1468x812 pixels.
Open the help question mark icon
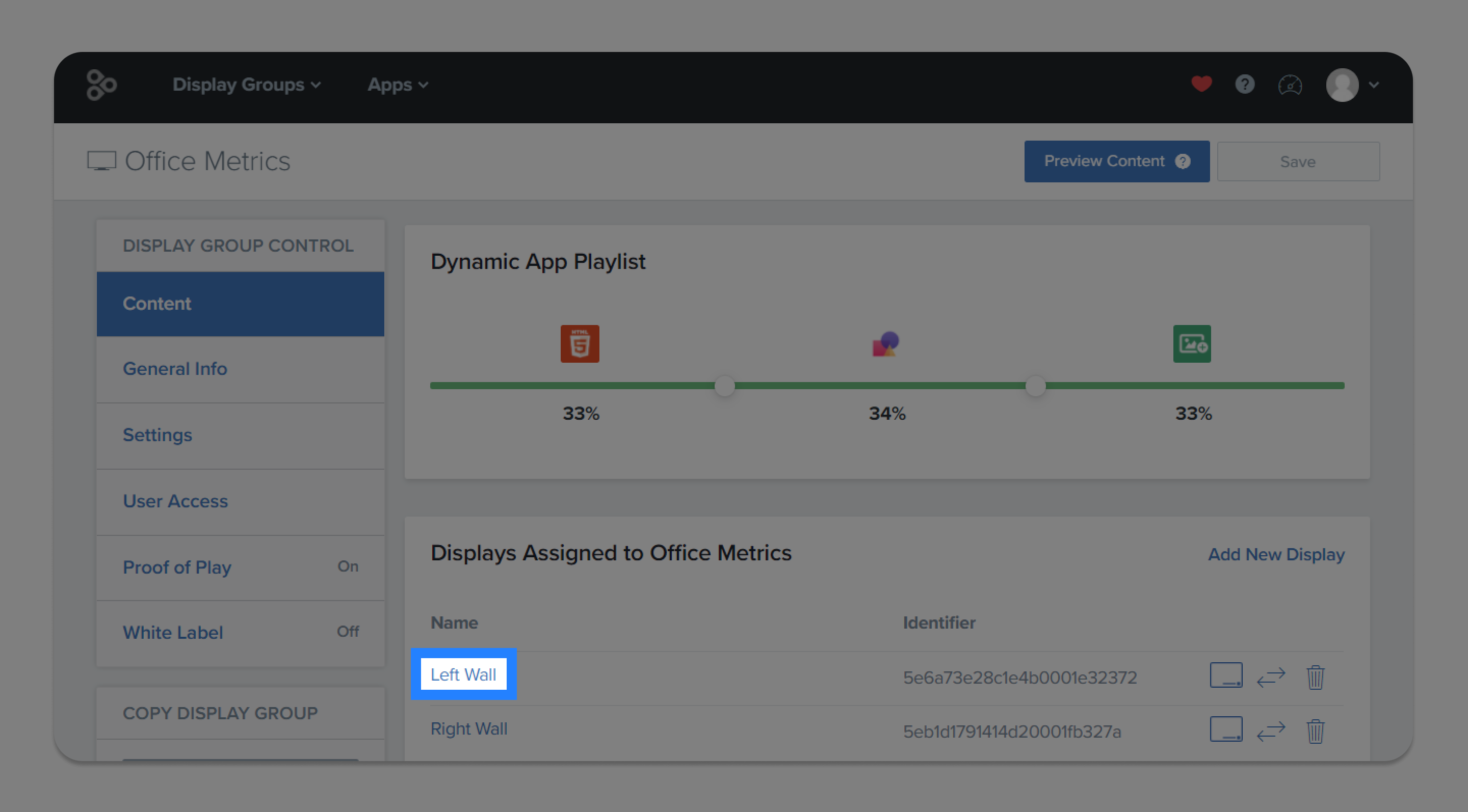pyautogui.click(x=1245, y=84)
